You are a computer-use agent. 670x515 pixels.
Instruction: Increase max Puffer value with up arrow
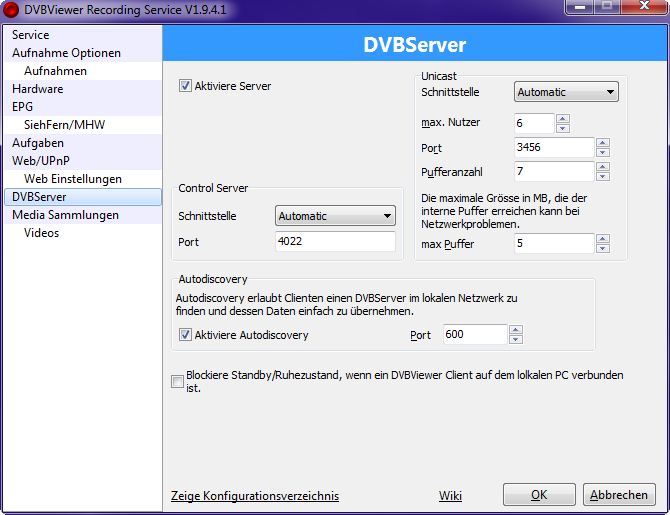point(602,238)
